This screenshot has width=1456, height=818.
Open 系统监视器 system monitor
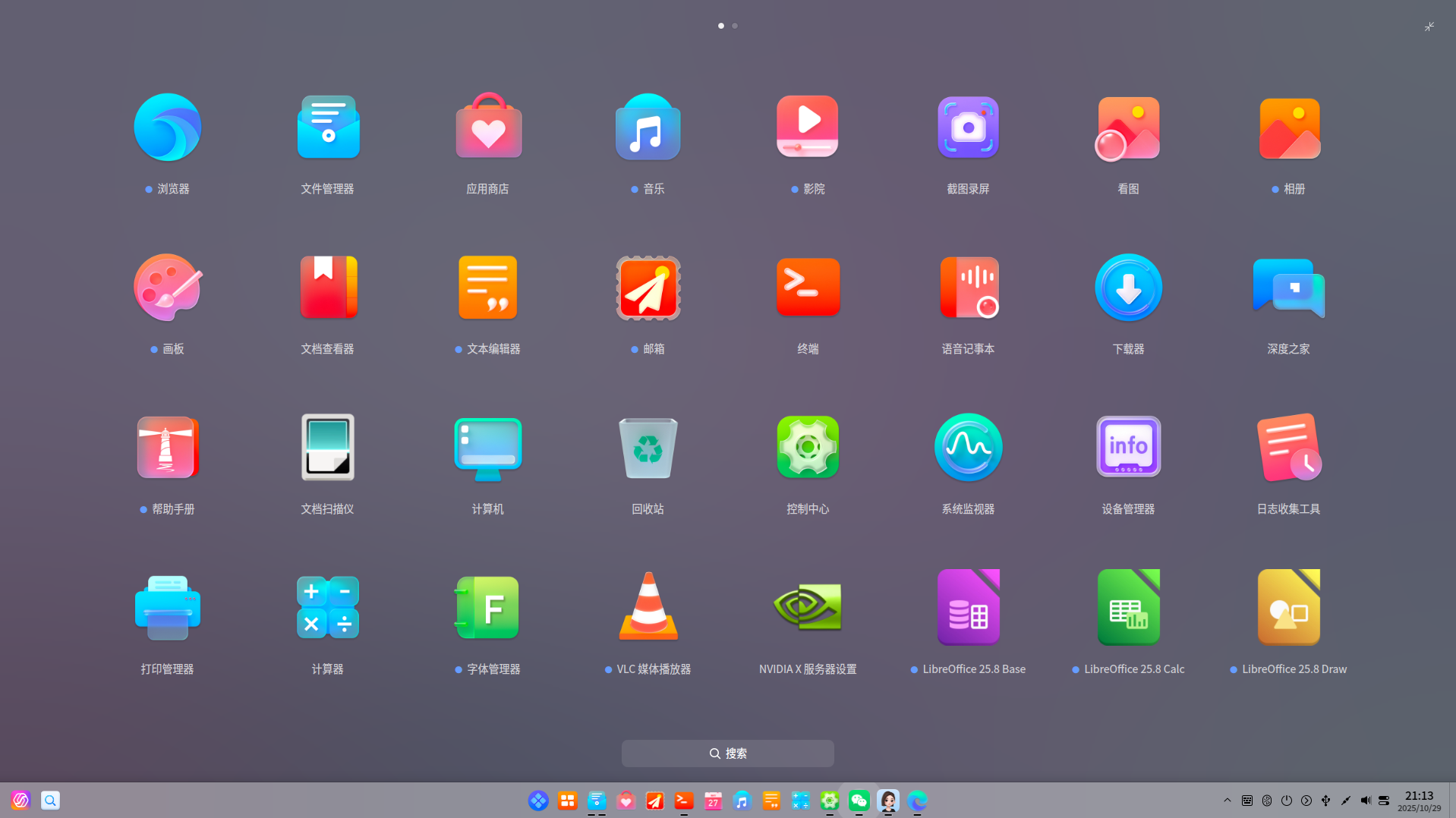point(968,448)
